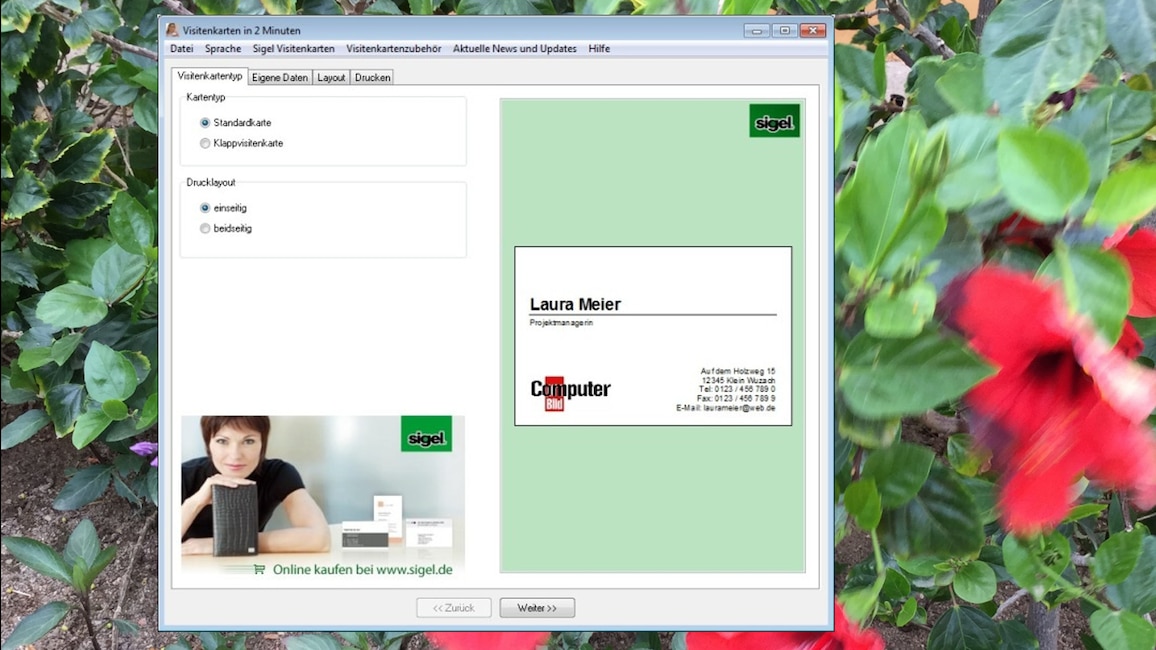Expand the Sigel Visitenkarten menu
Screen dimensions: 1156x650
pos(293,48)
